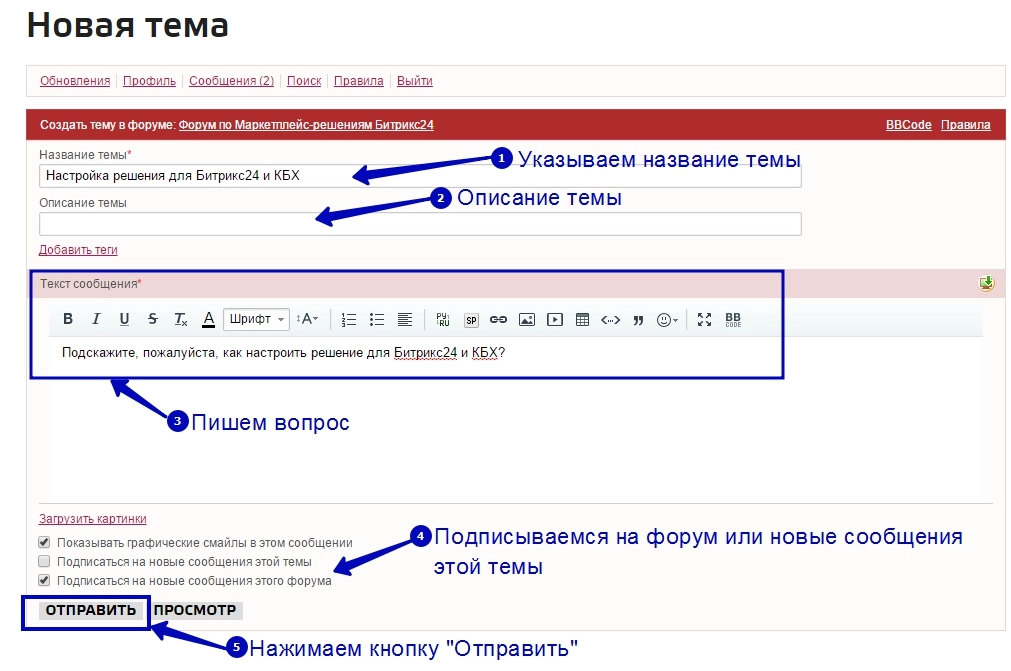1011x671 pixels.
Task: Open the Правила page from top menu
Action: 358,81
